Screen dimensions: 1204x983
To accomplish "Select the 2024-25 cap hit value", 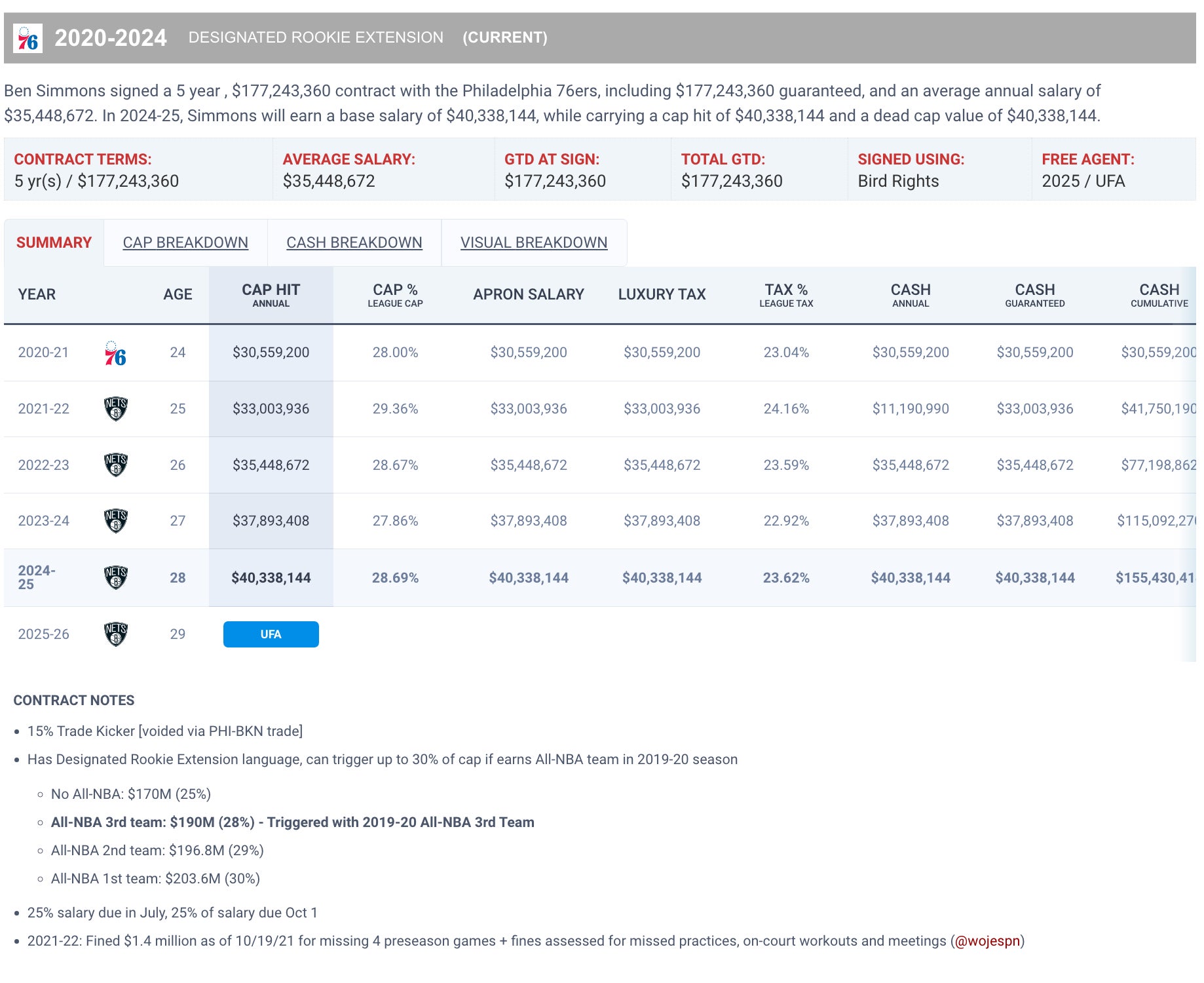I will (x=271, y=578).
